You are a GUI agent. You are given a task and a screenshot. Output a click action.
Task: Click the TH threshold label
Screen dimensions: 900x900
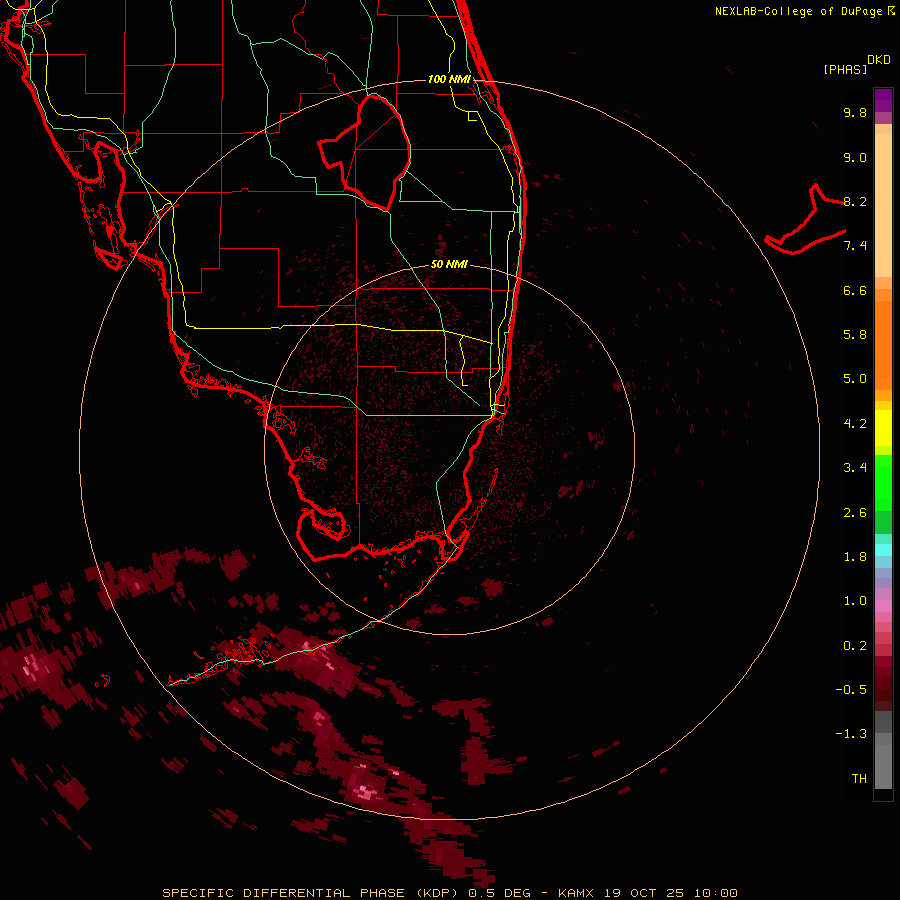coord(859,779)
